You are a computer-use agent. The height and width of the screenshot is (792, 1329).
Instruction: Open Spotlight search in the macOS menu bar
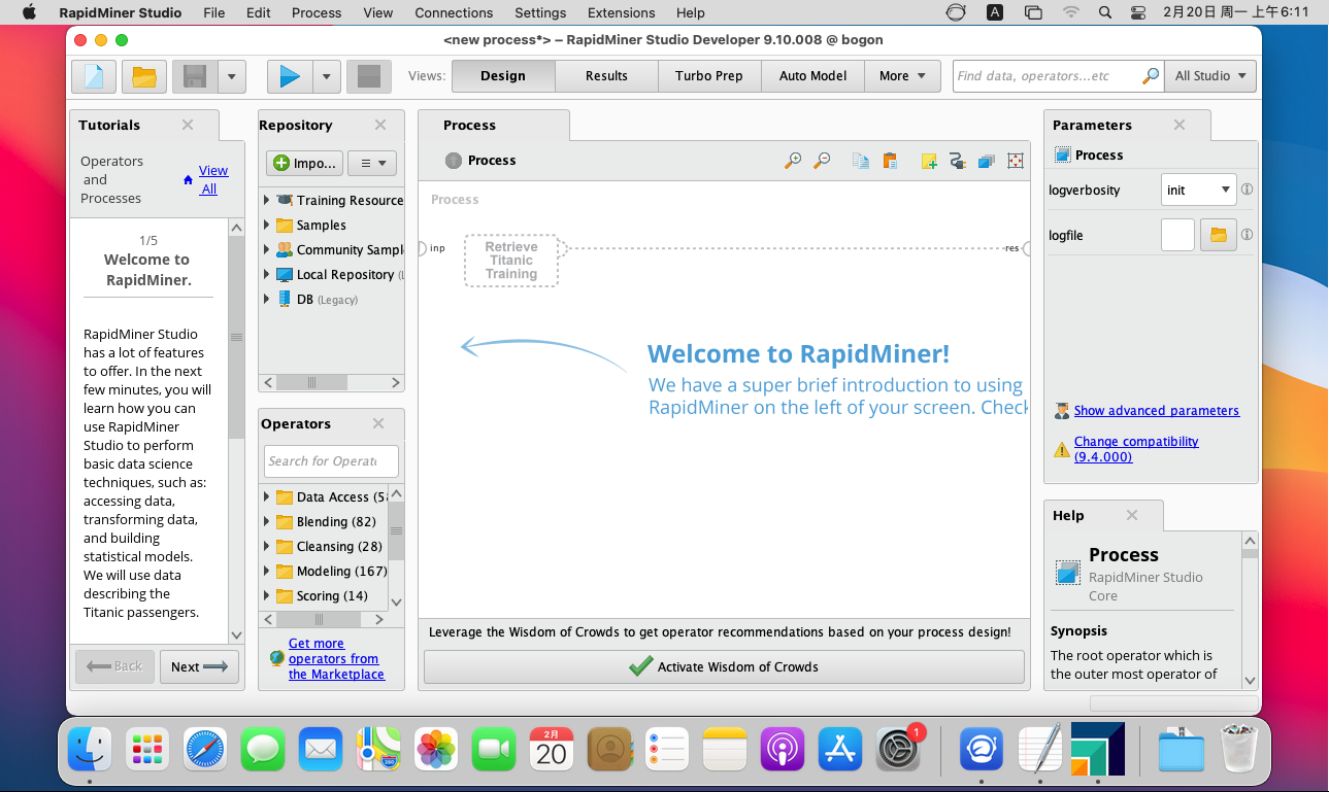click(1105, 13)
